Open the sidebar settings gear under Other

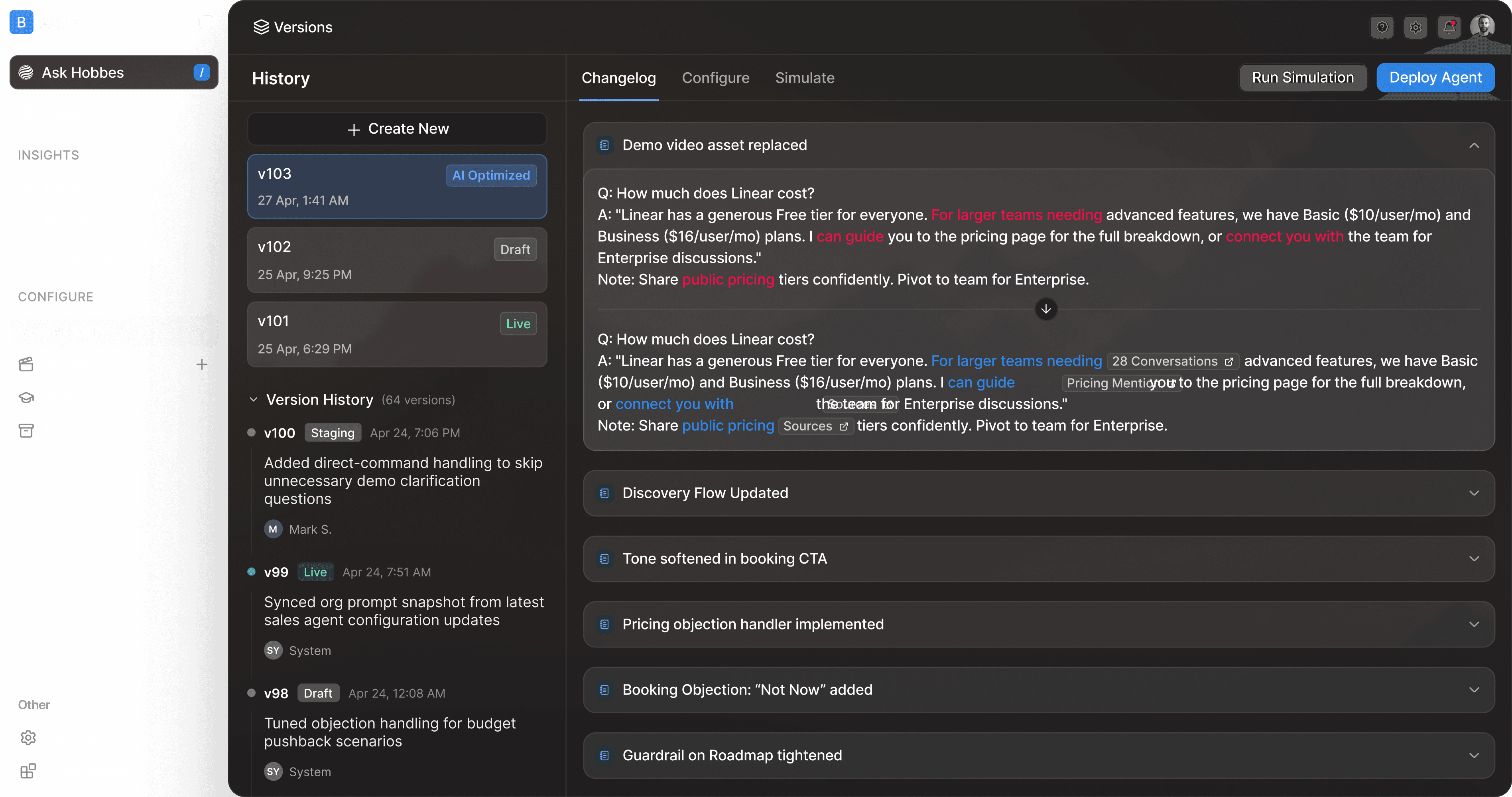point(28,737)
